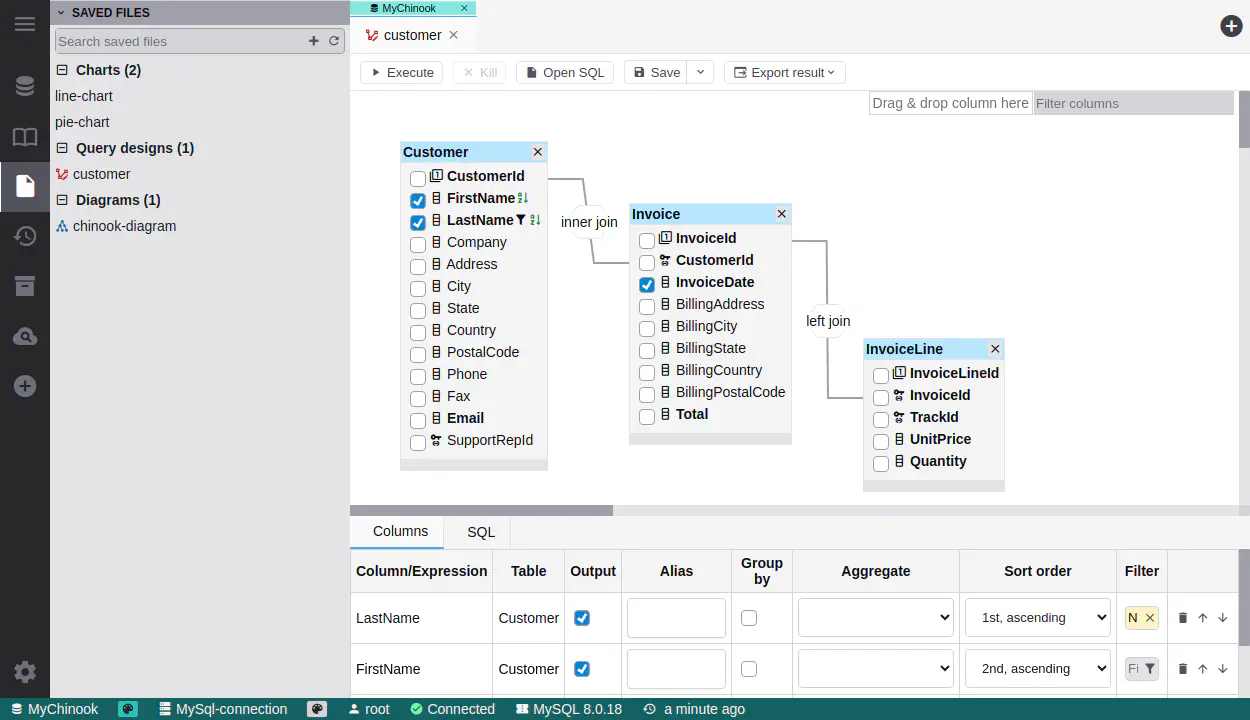Open the archive sidebar icon
The height and width of the screenshot is (720, 1250).
tap(25, 286)
